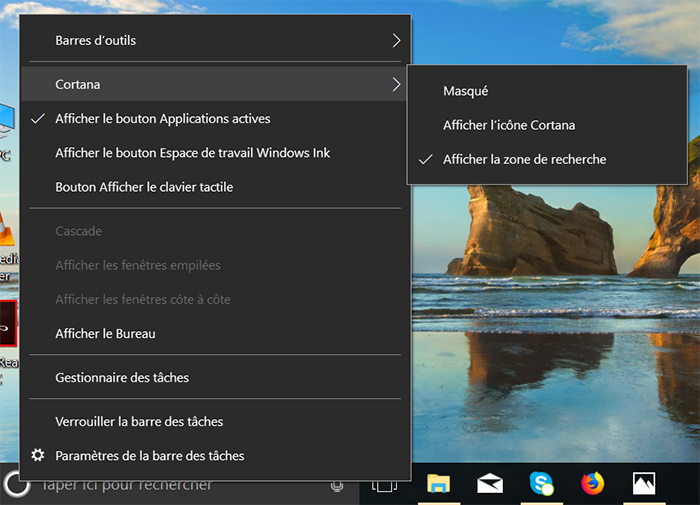Open Gestionnaire des tâches
Screen dimensions: 700x505
(122, 377)
